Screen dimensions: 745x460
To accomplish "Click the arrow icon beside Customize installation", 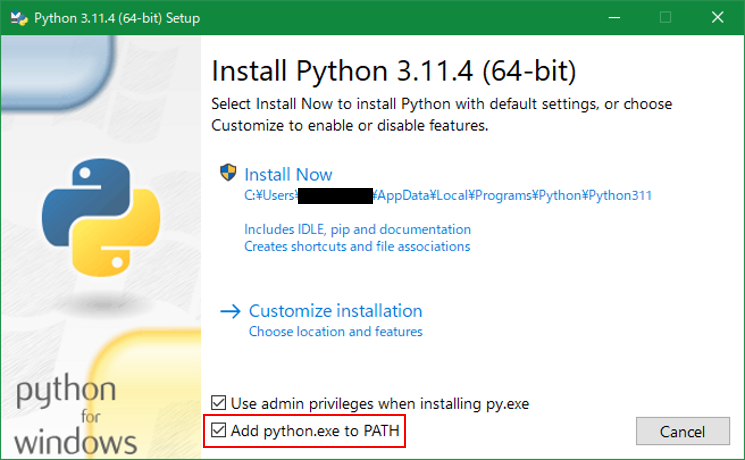I will (x=230, y=311).
